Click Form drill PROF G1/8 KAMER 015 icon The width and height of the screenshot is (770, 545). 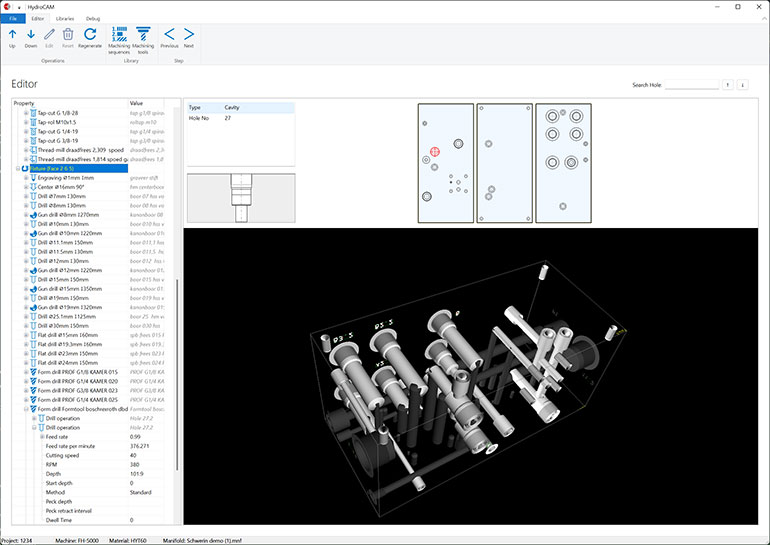33,372
